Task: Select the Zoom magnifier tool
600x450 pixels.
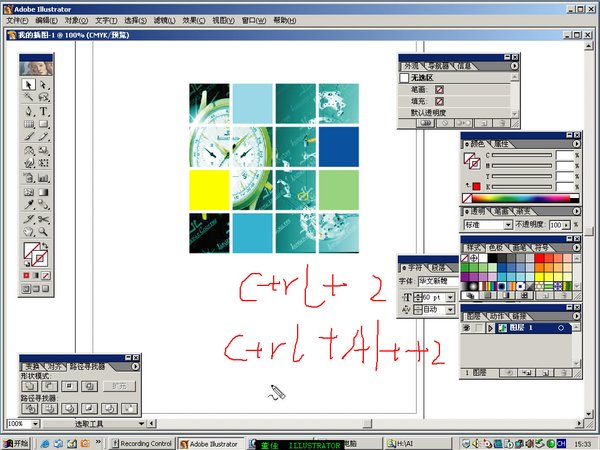Action: click(x=43, y=232)
